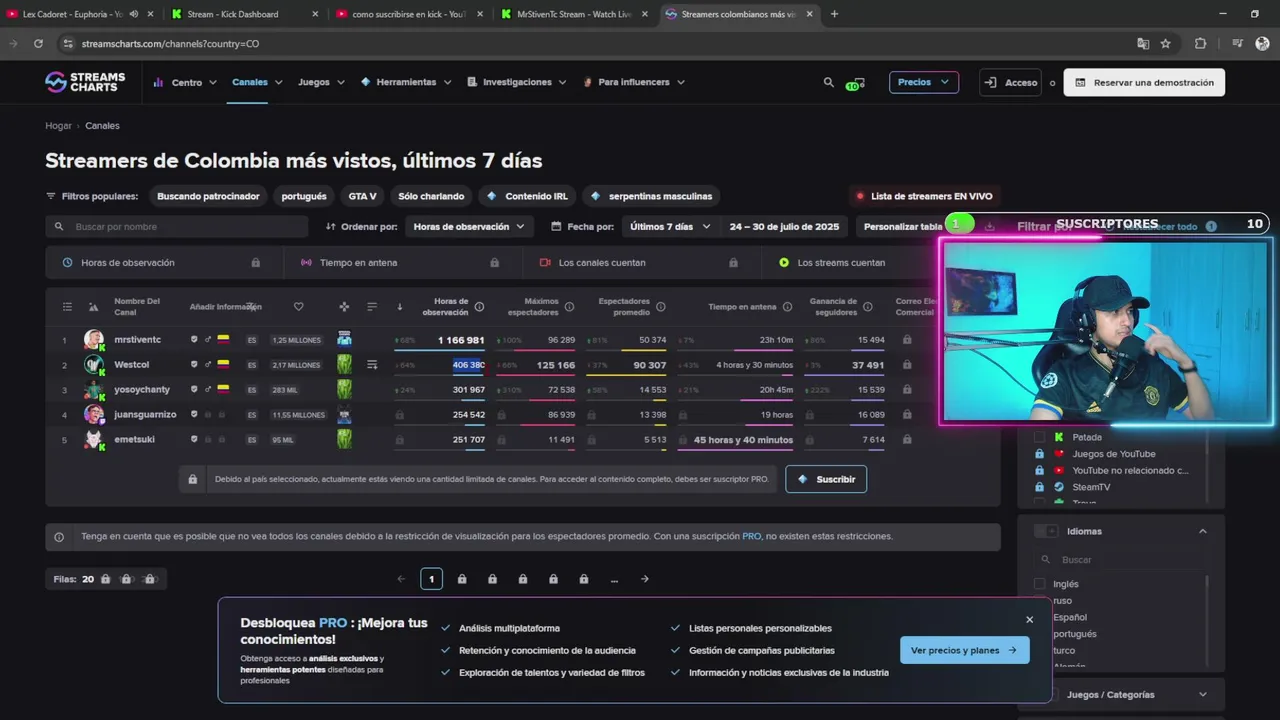Open Lista de streamers EN VIVO
Image resolution: width=1280 pixels, height=720 pixels.
(923, 196)
